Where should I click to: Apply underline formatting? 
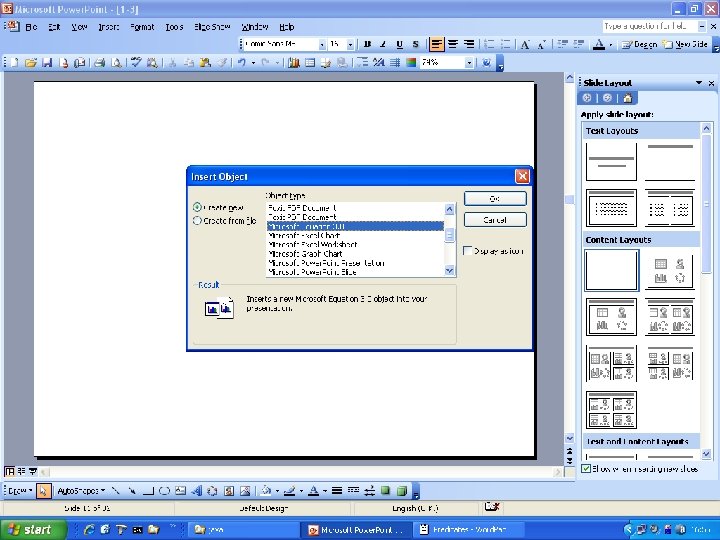[x=399, y=45]
